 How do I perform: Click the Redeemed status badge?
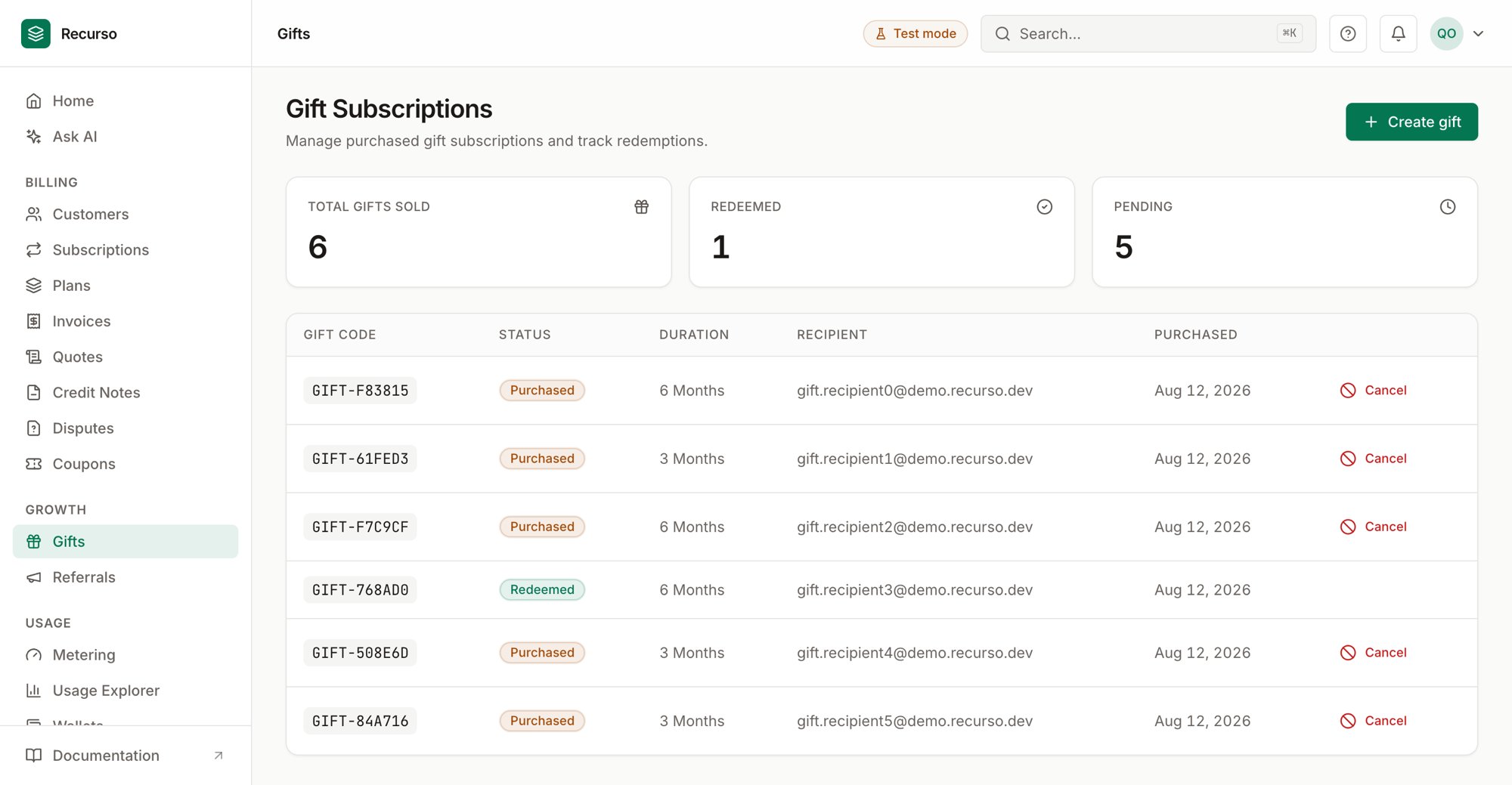click(542, 590)
